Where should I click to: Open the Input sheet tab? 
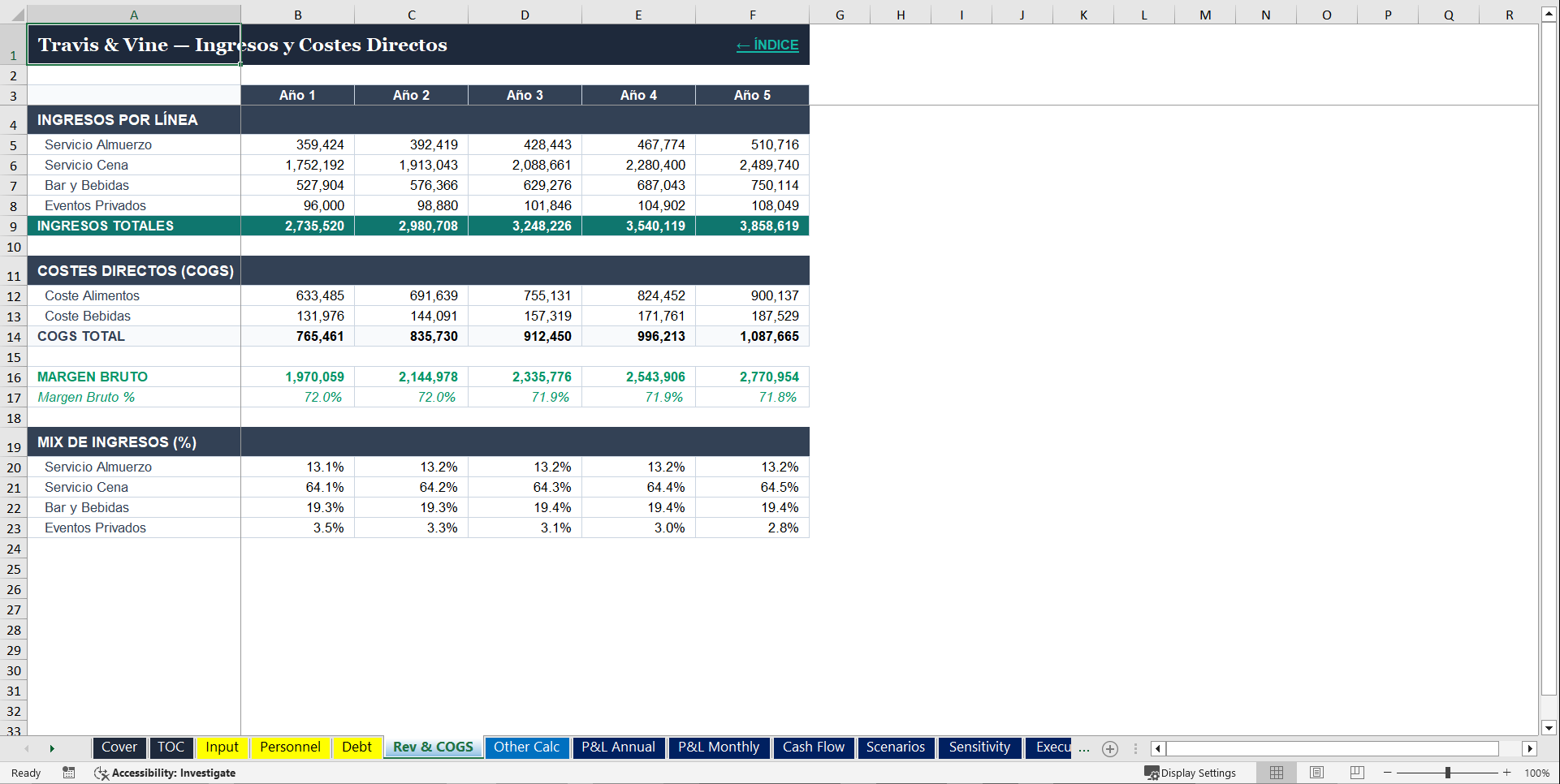(222, 747)
